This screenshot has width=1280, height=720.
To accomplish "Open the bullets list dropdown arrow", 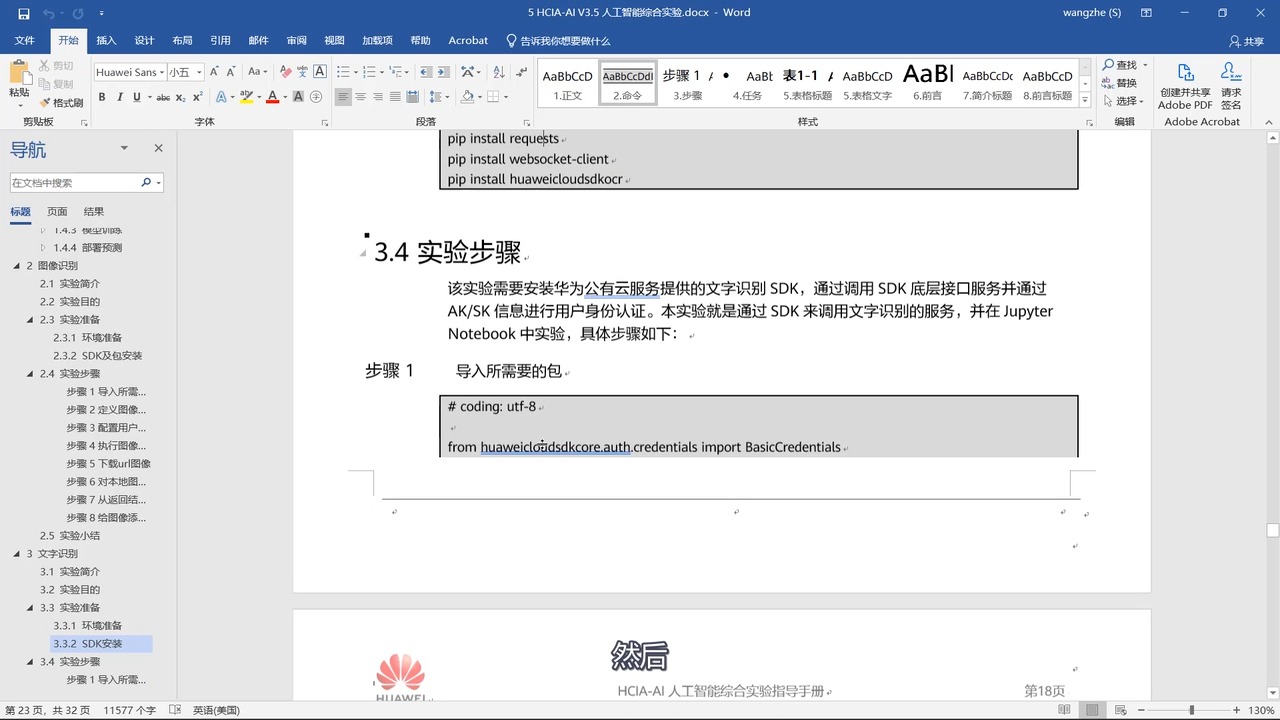I will [356, 72].
